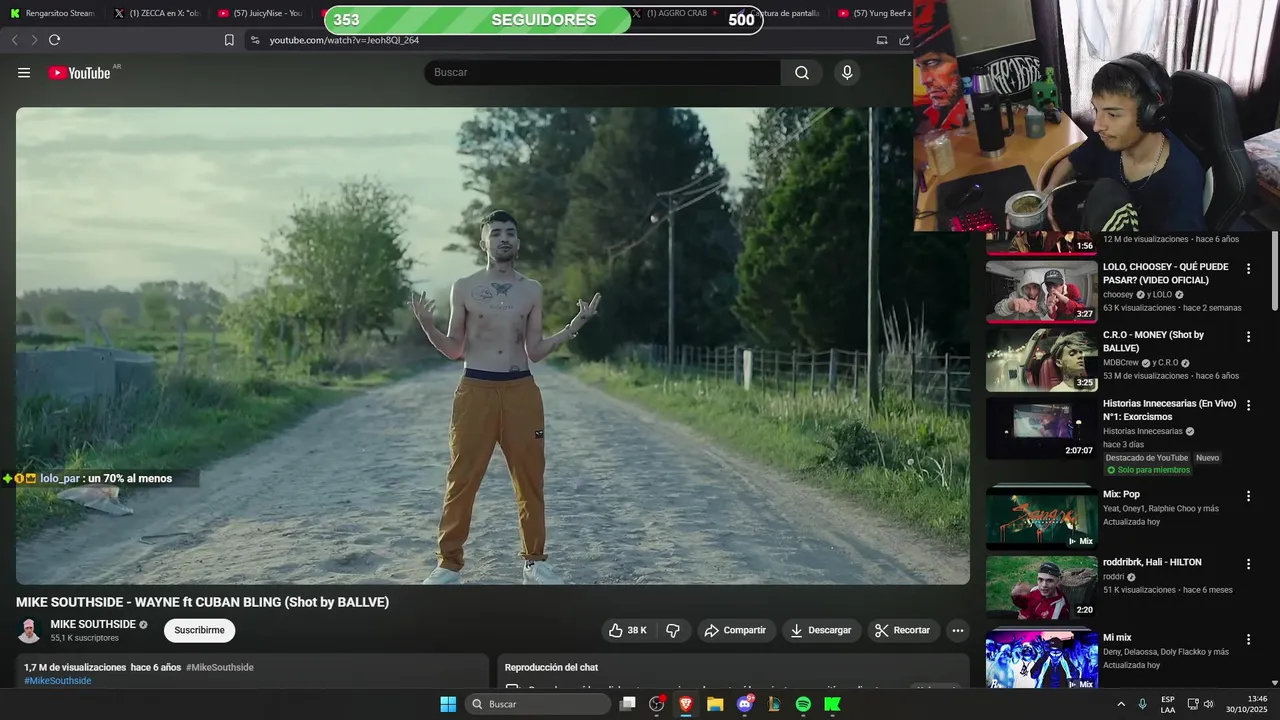Open options for Mi mix playlist
Image resolution: width=1280 pixels, height=720 pixels.
pyautogui.click(x=1248, y=639)
